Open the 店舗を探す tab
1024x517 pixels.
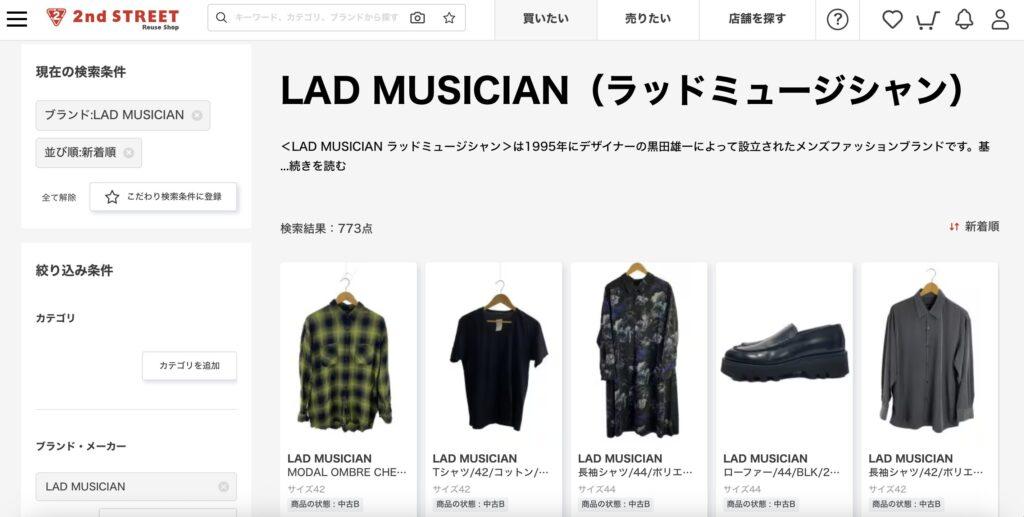tap(757, 20)
